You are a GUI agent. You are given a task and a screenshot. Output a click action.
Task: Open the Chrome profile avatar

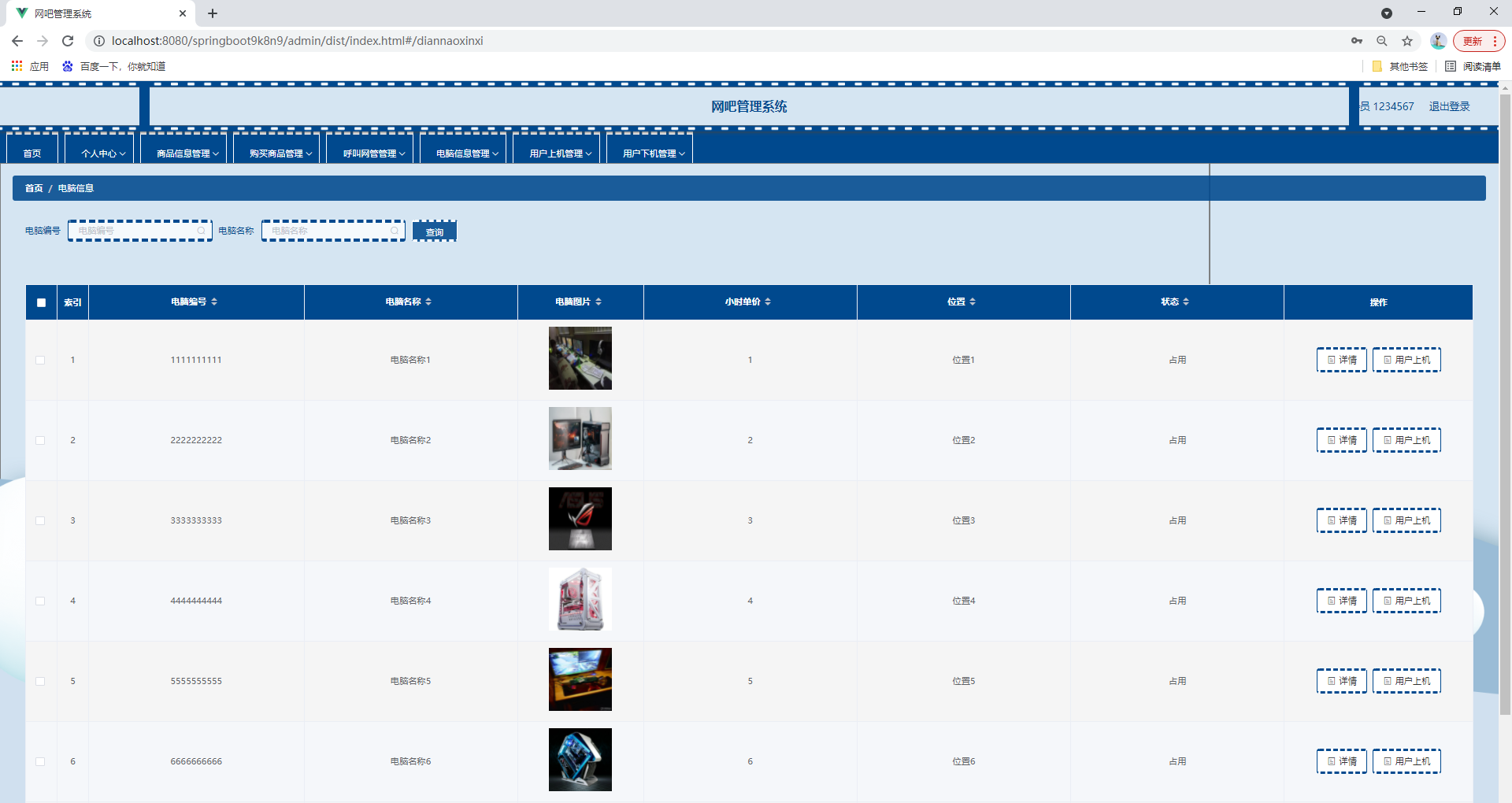[x=1438, y=41]
